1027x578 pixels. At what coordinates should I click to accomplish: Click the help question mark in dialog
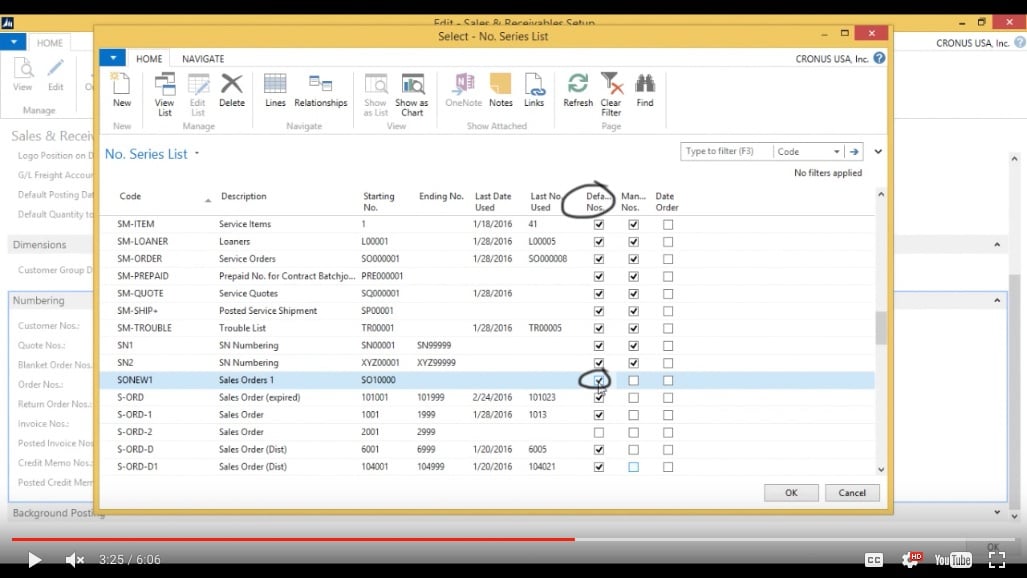tap(879, 58)
